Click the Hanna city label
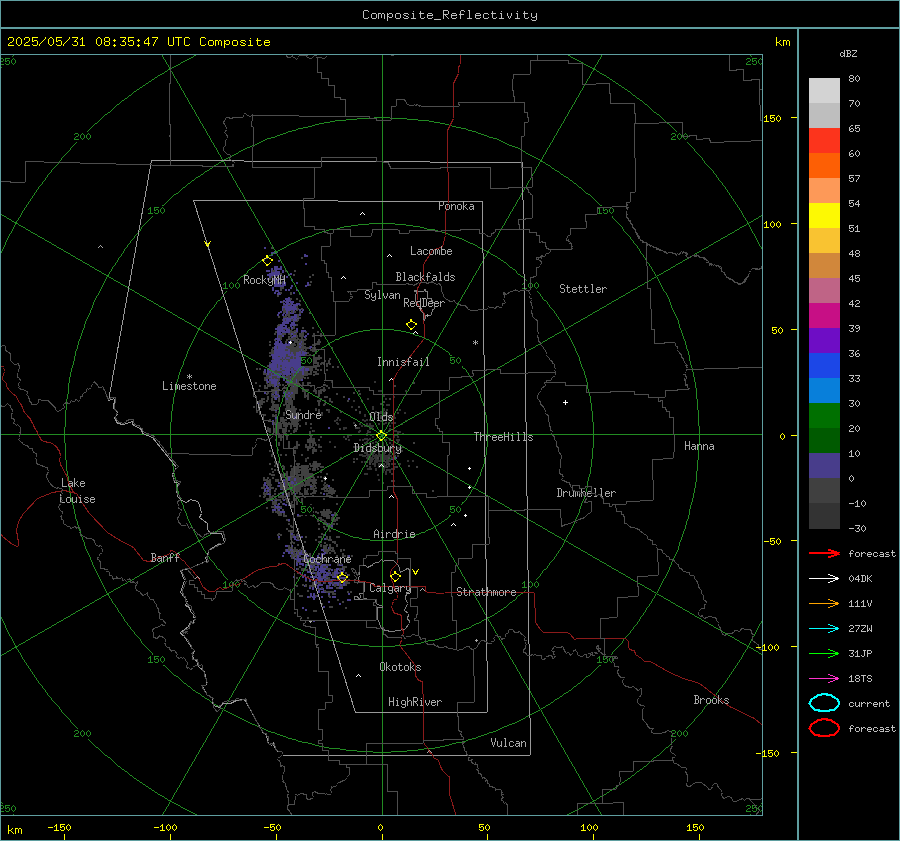The width and height of the screenshot is (900, 841). click(x=699, y=446)
